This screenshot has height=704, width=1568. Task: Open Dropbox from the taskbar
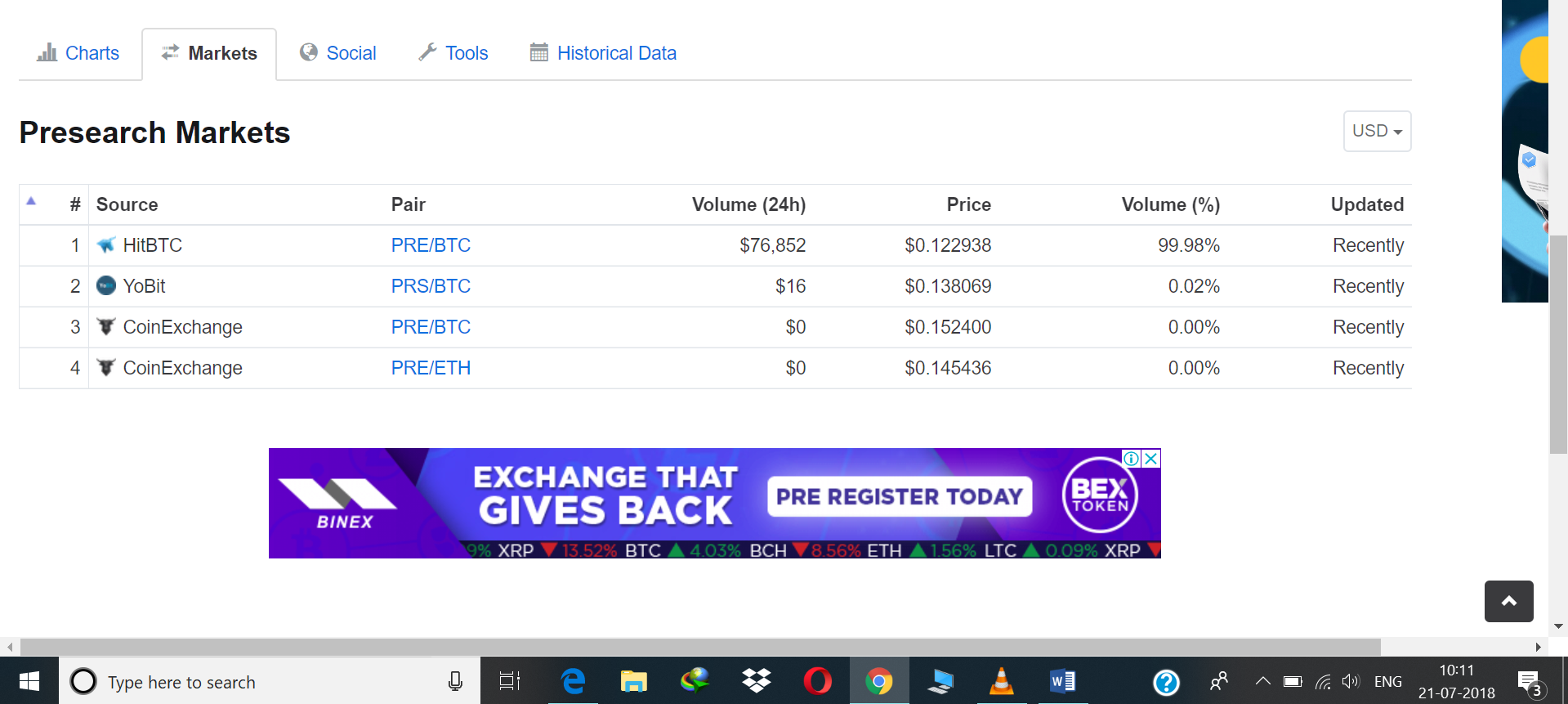pos(757,680)
